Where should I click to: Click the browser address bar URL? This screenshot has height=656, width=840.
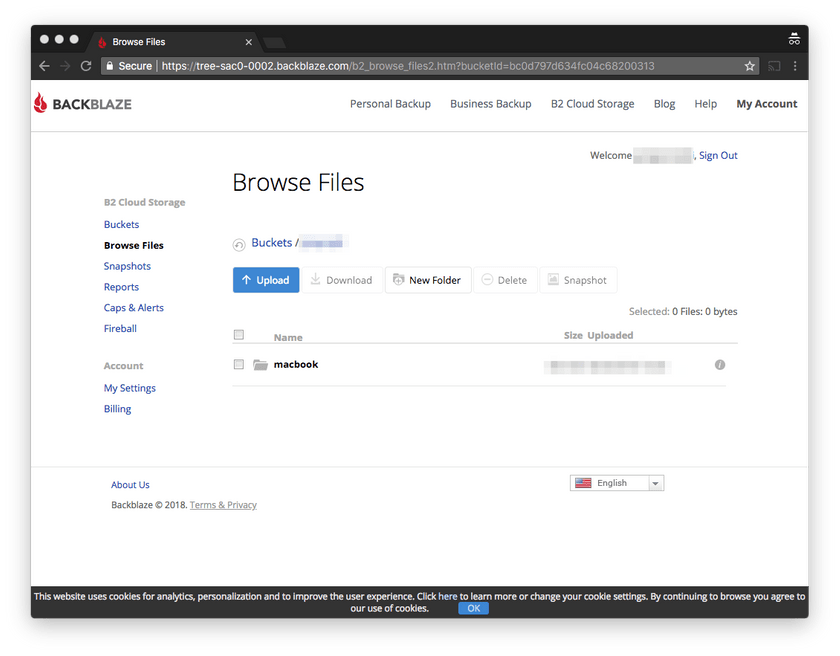(x=408, y=66)
